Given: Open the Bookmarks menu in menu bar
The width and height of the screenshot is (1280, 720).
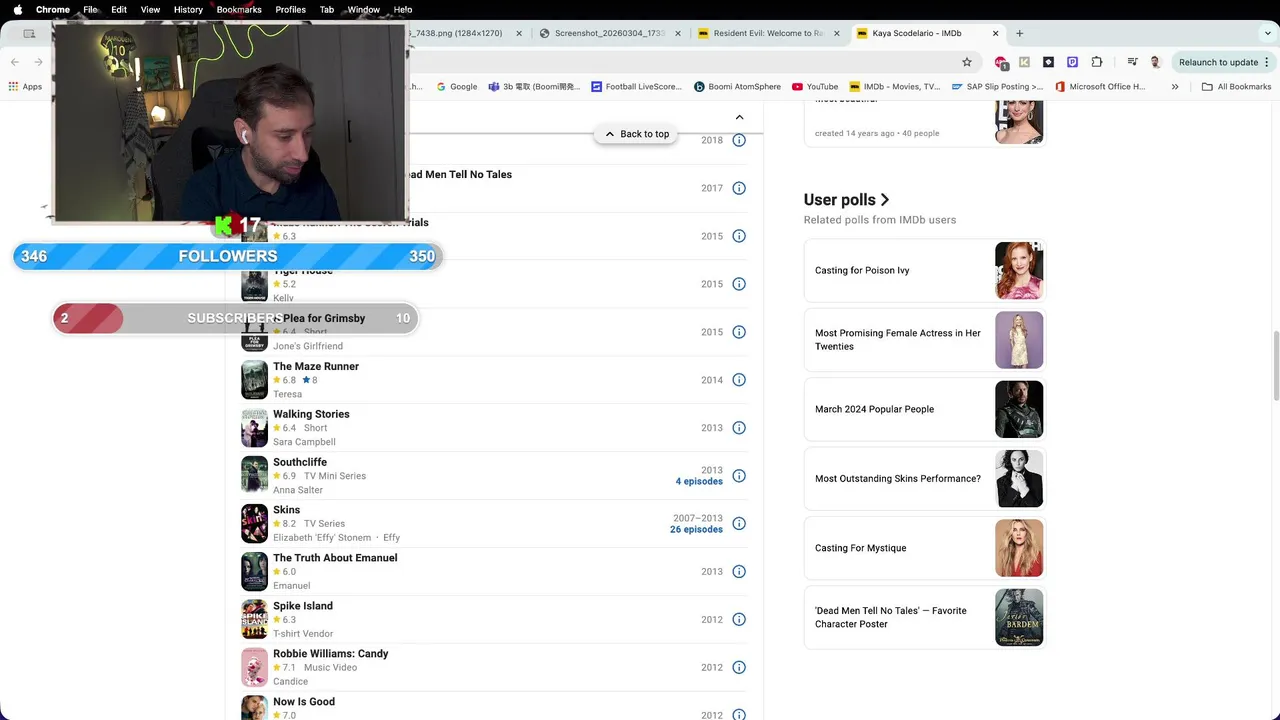Looking at the screenshot, I should coord(239,9).
